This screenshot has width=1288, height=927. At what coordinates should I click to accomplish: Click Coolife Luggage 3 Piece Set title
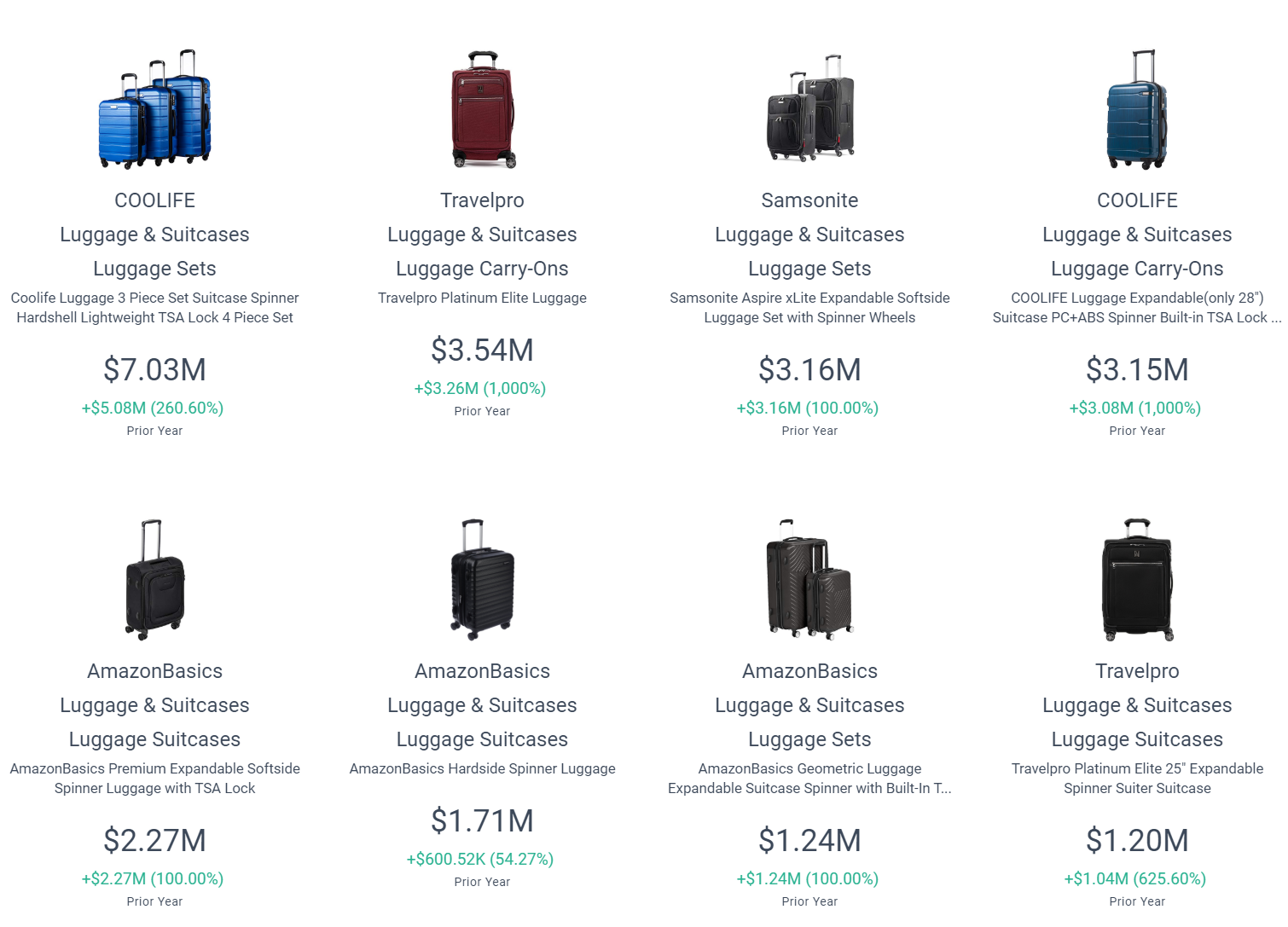click(155, 308)
